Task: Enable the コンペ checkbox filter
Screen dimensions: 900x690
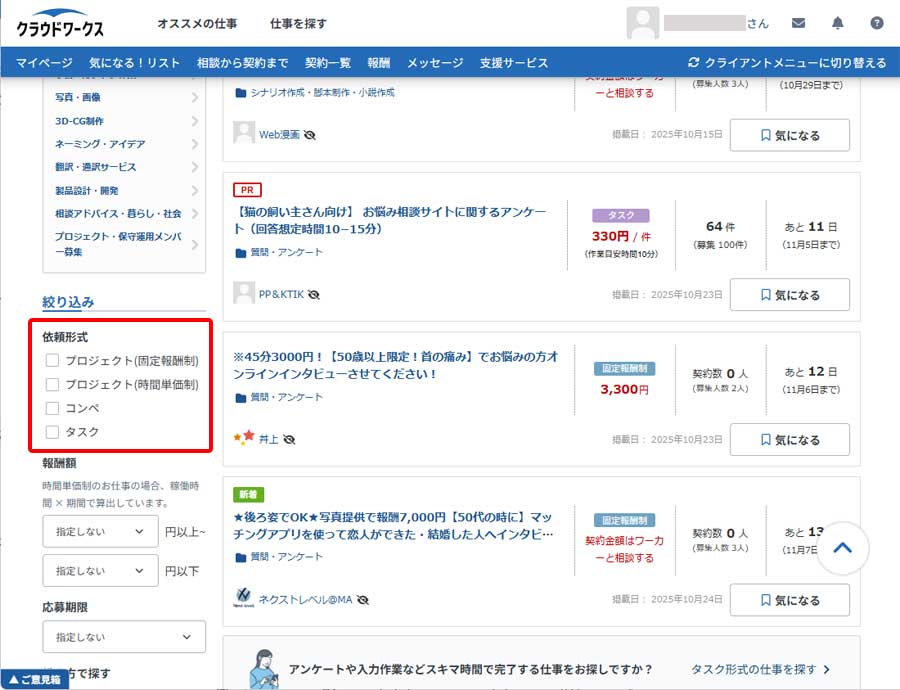Action: (x=53, y=408)
